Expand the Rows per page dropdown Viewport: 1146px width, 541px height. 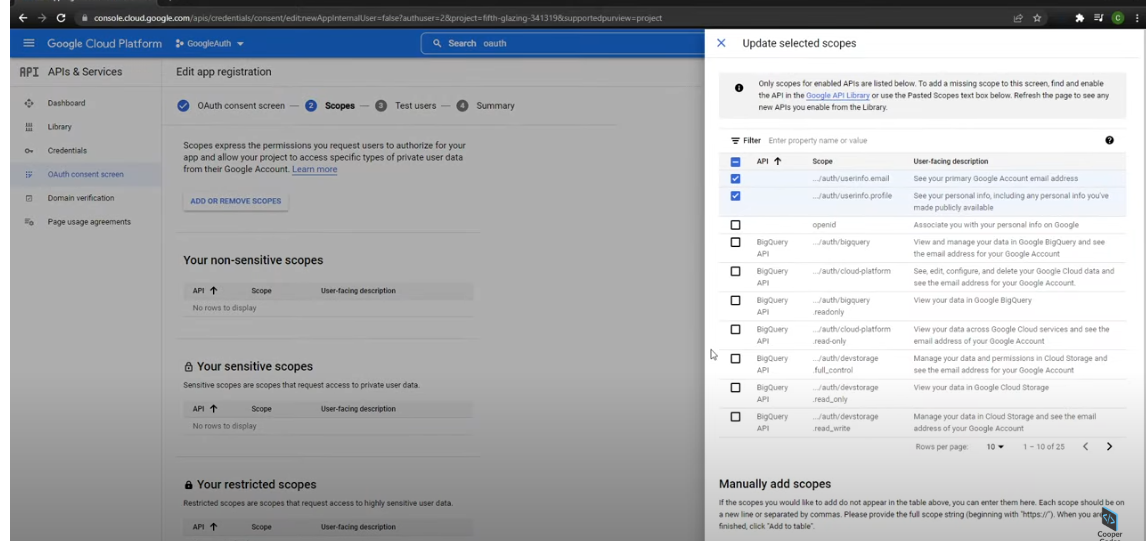coord(995,447)
